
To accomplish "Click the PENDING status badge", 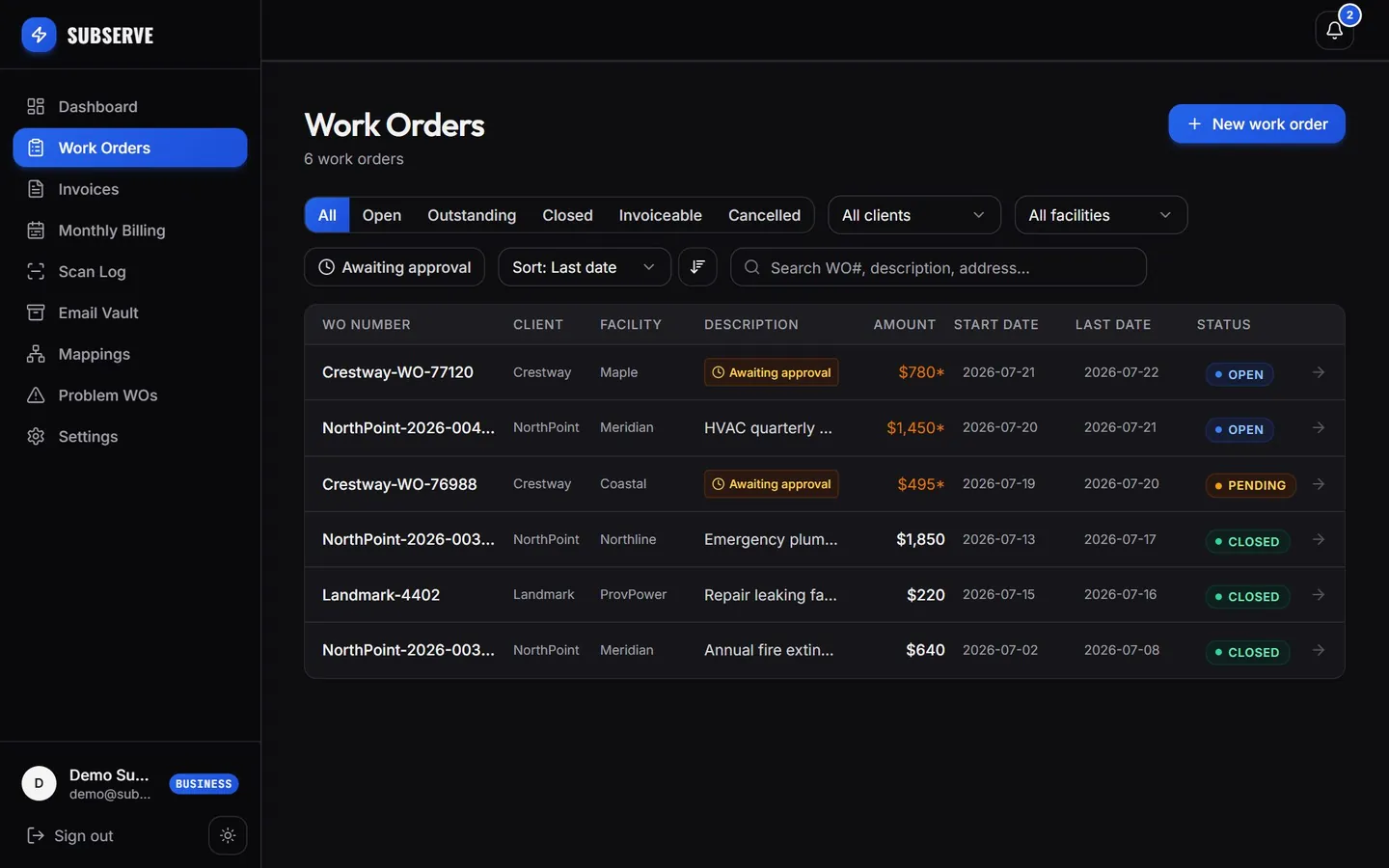I will click(1250, 485).
